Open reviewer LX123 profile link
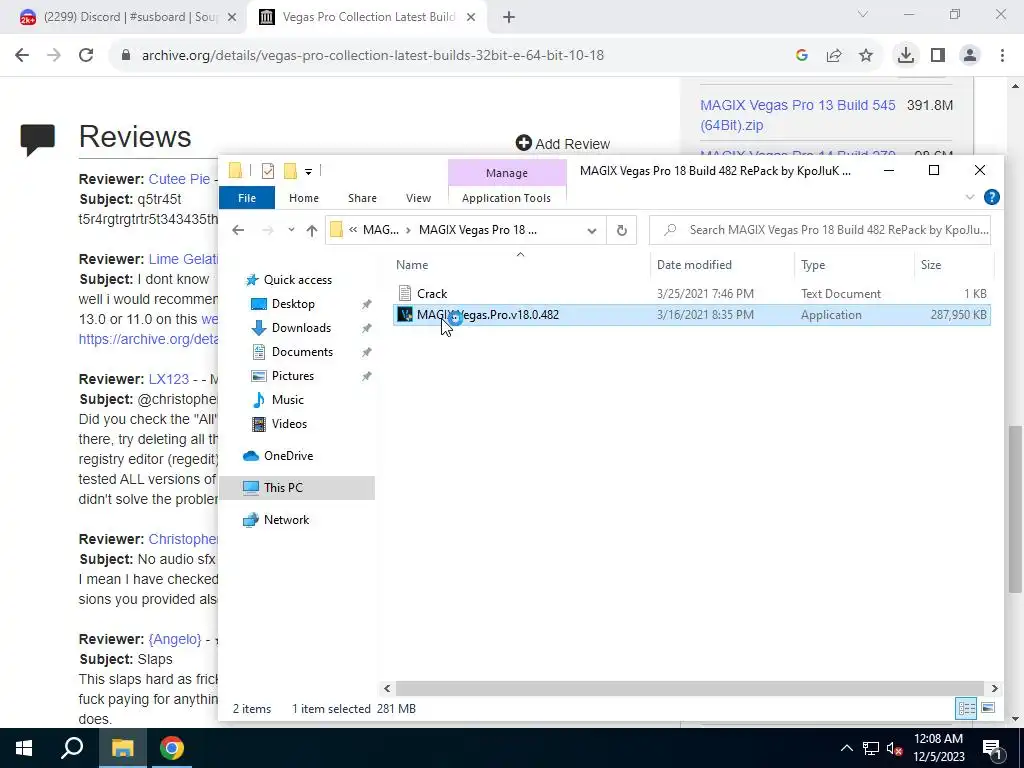1024x768 pixels. (168, 379)
